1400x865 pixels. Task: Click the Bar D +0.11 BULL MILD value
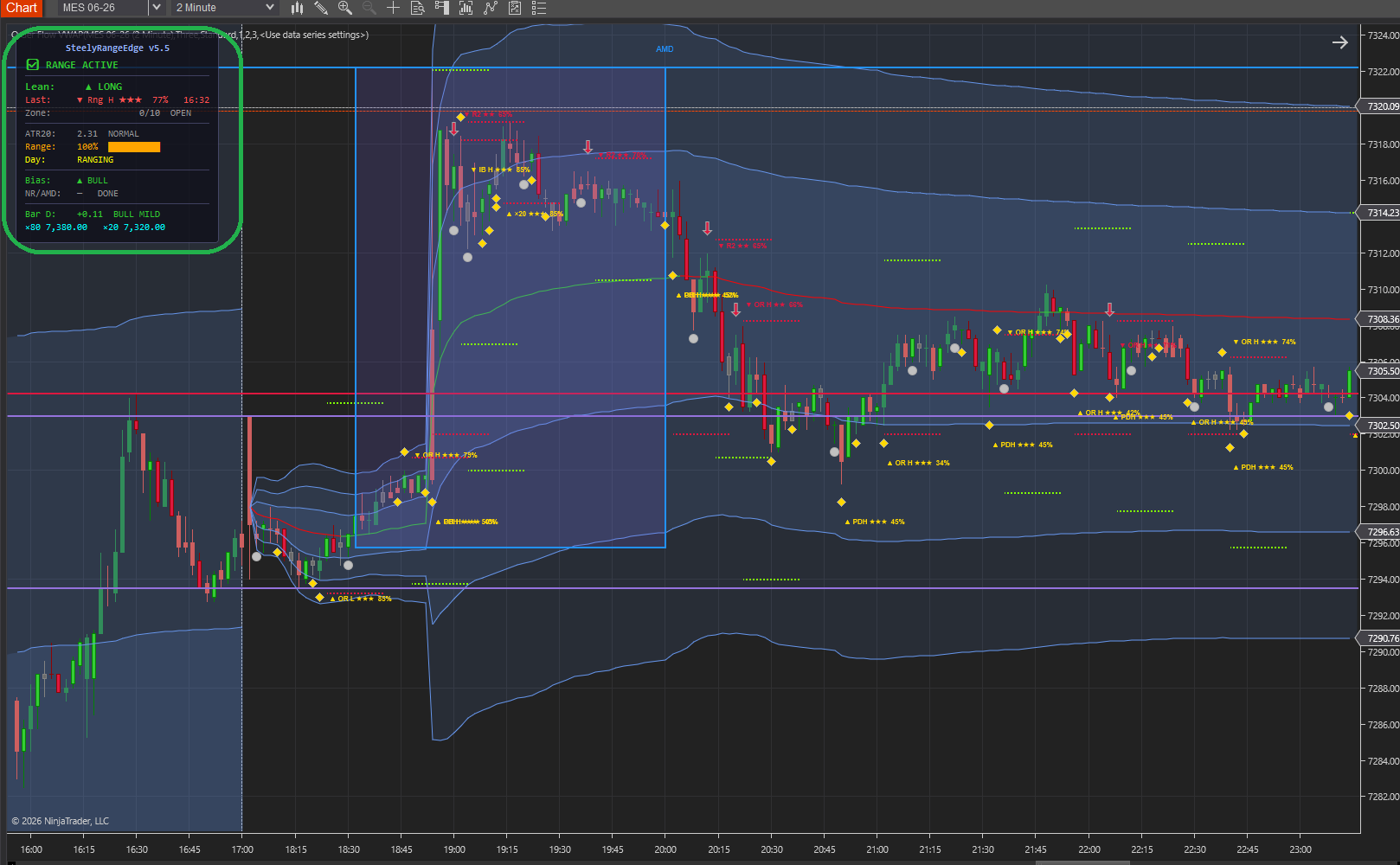pyautogui.click(x=119, y=215)
